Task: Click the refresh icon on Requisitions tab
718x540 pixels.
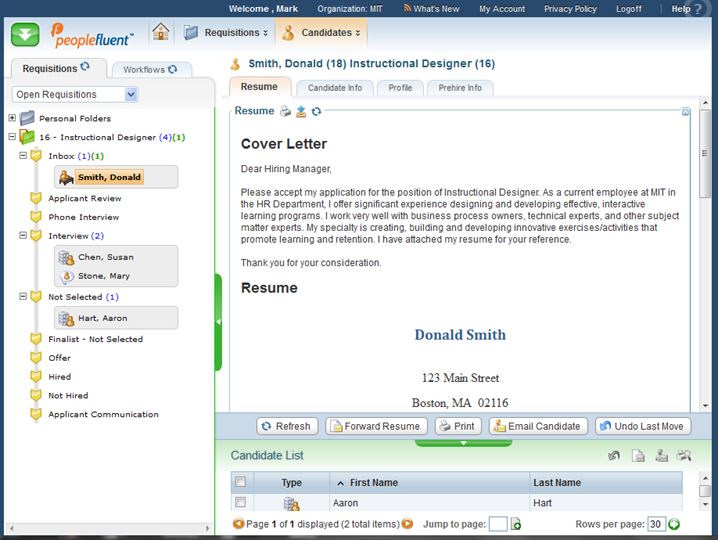Action: click(x=85, y=68)
